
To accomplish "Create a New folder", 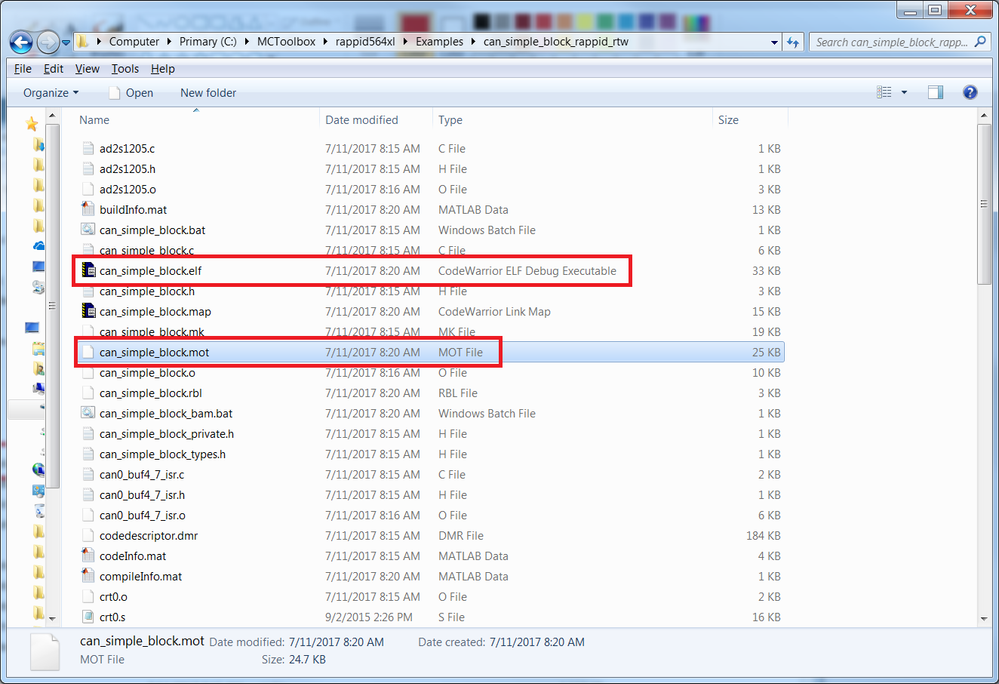I will click(x=208, y=93).
